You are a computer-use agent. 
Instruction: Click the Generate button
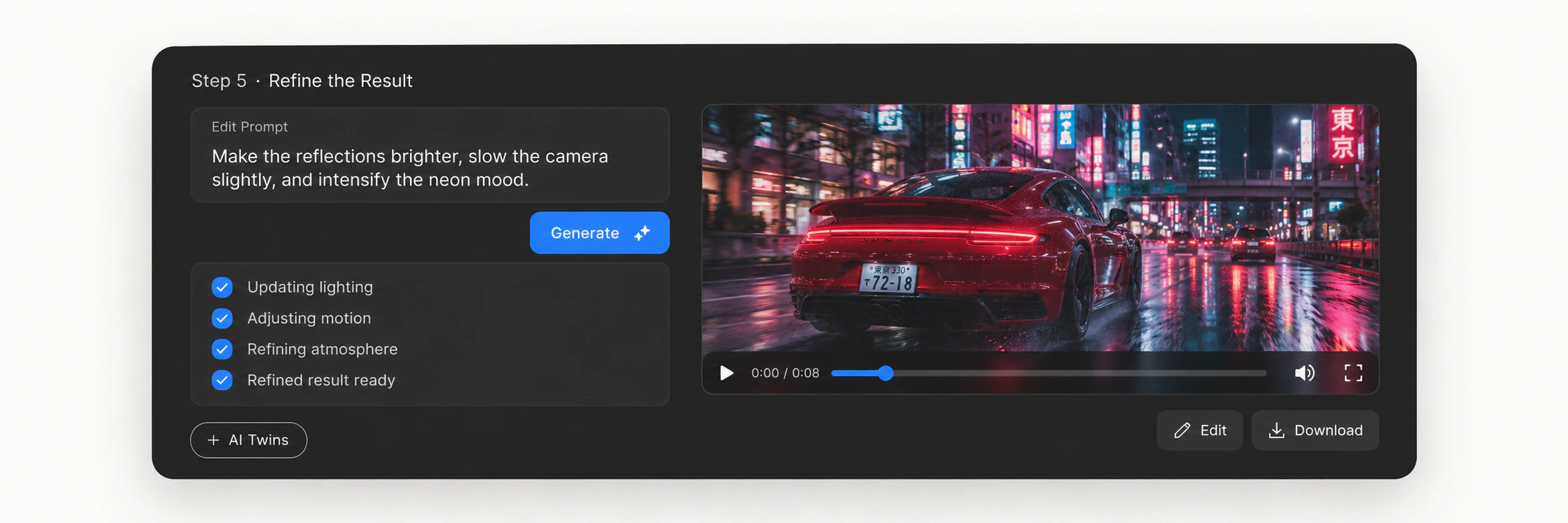(599, 233)
